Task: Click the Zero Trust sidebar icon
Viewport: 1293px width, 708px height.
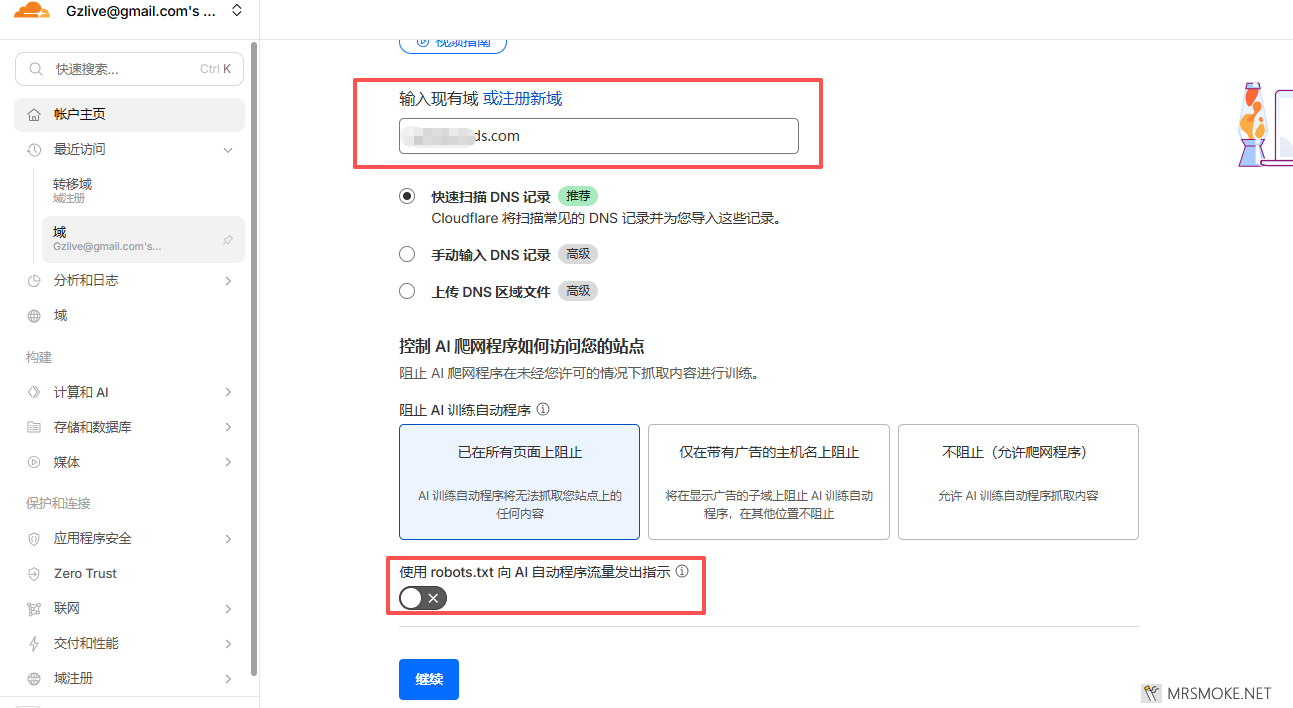Action: coord(34,574)
